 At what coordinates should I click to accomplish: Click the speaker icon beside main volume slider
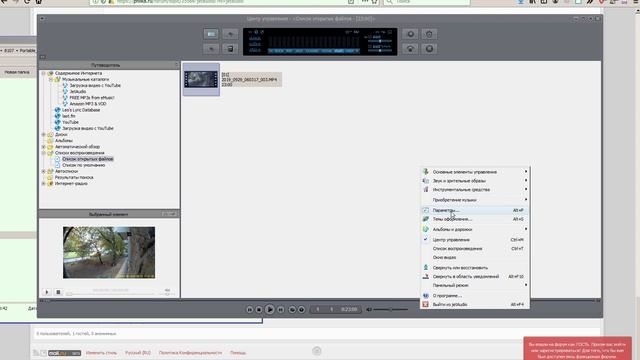tap(369, 310)
